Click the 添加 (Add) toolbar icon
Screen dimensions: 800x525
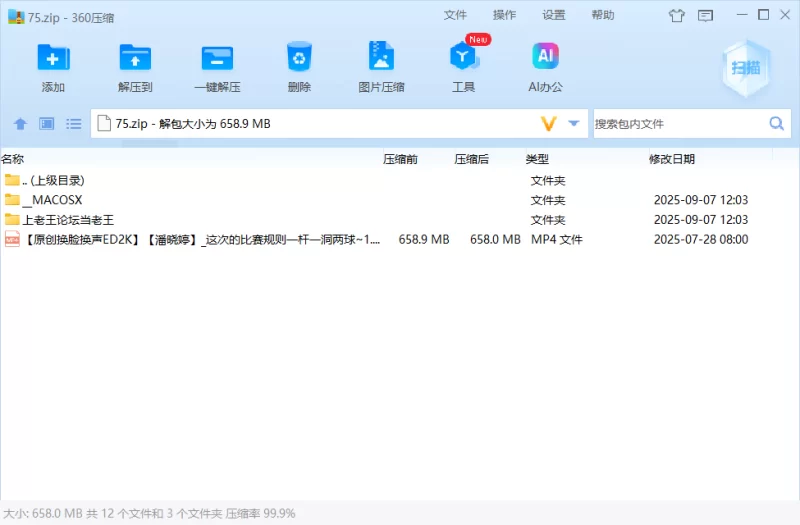coord(53,58)
